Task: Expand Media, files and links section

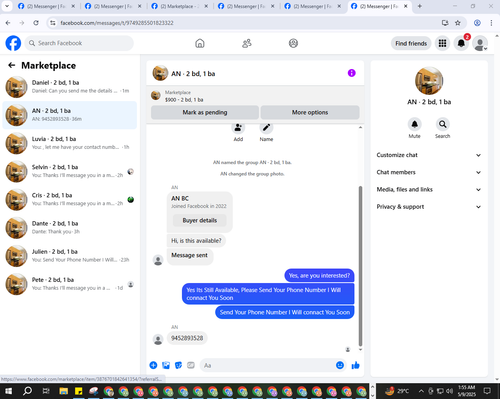Action: (x=429, y=190)
